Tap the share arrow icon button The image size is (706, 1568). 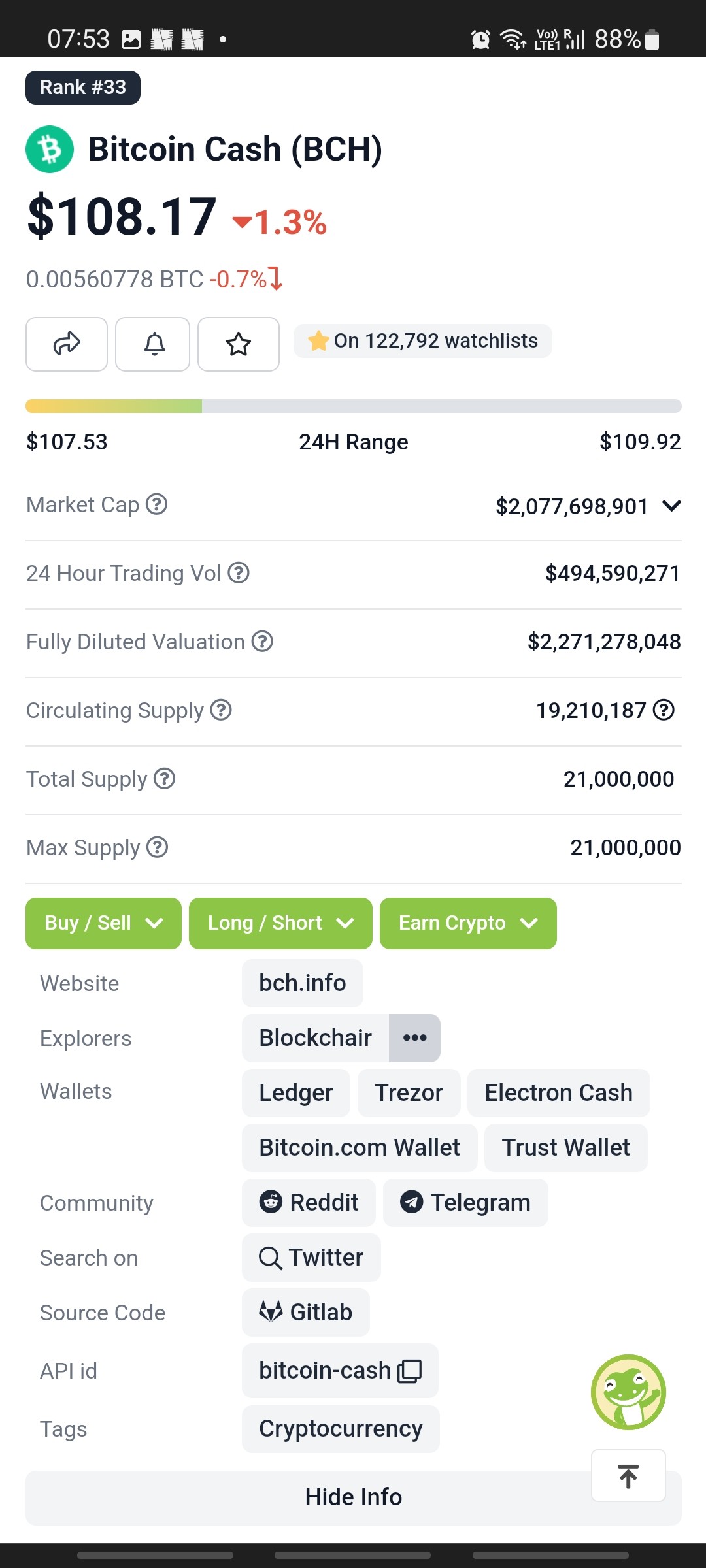coord(67,344)
